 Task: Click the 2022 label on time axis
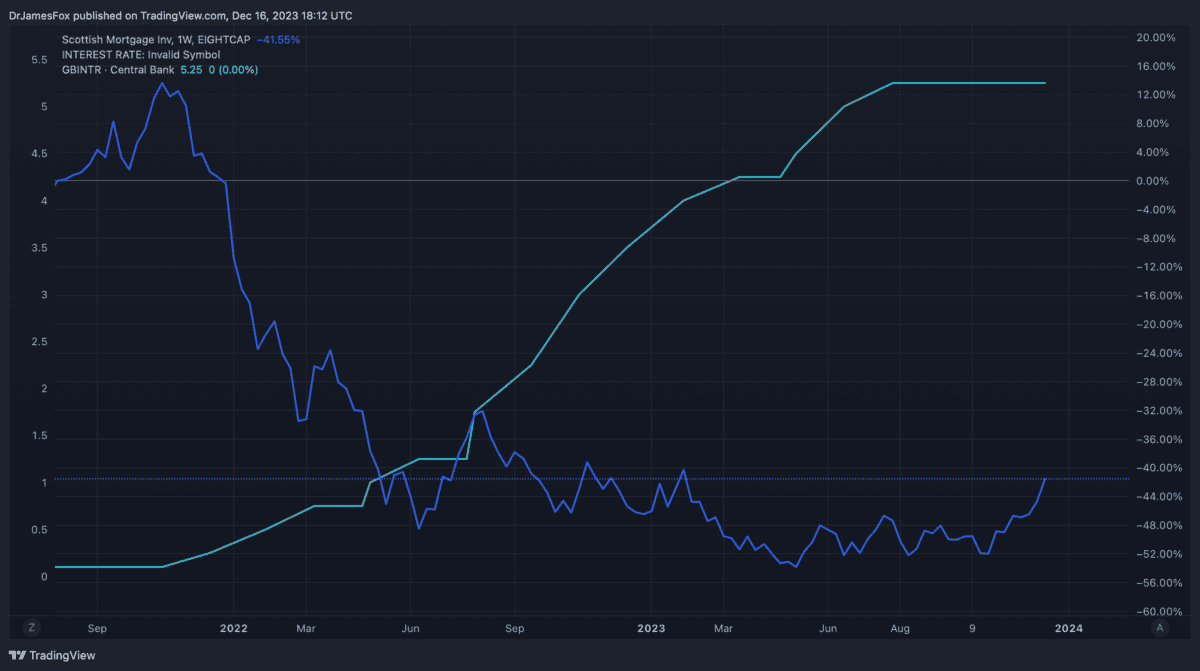[233, 628]
